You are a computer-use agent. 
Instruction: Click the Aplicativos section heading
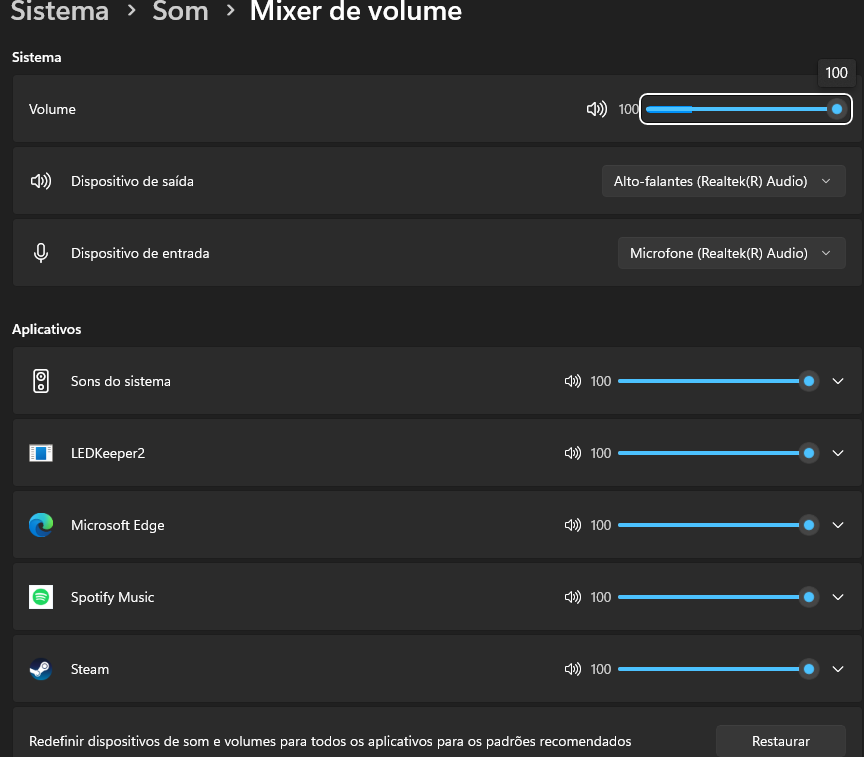point(46,329)
